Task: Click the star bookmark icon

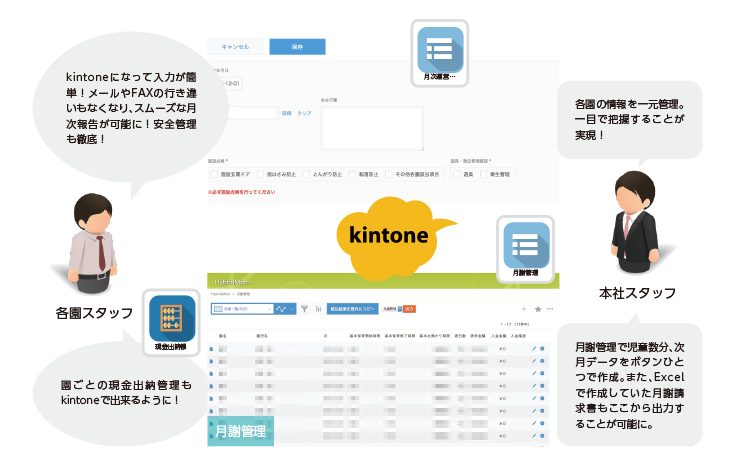Action: (x=538, y=309)
